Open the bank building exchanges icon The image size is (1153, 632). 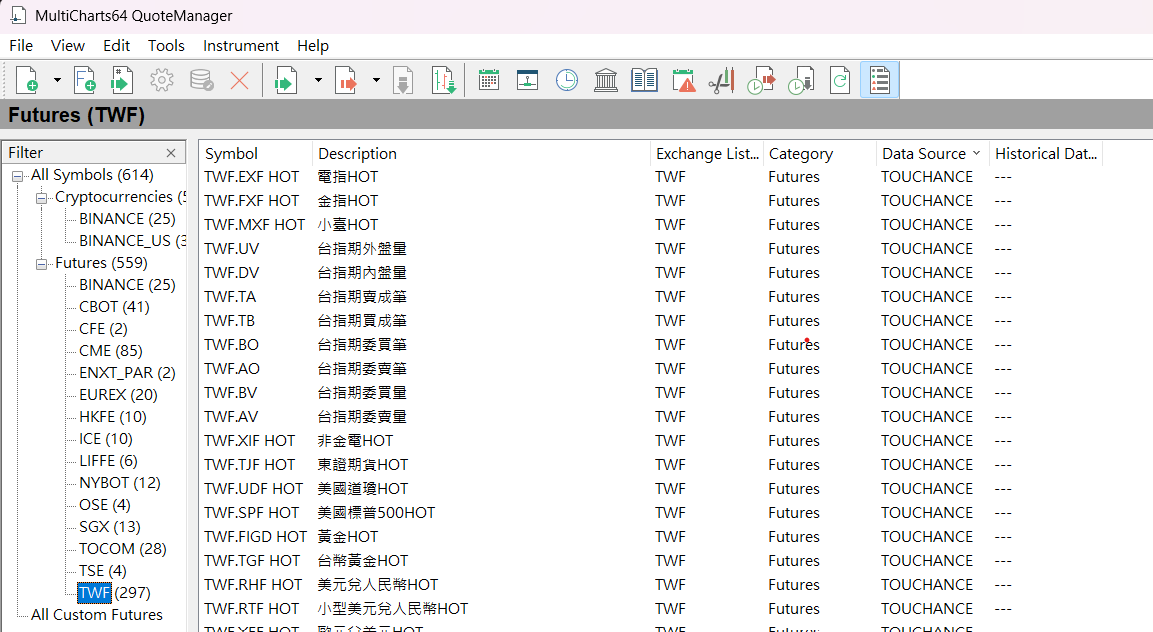click(x=605, y=80)
